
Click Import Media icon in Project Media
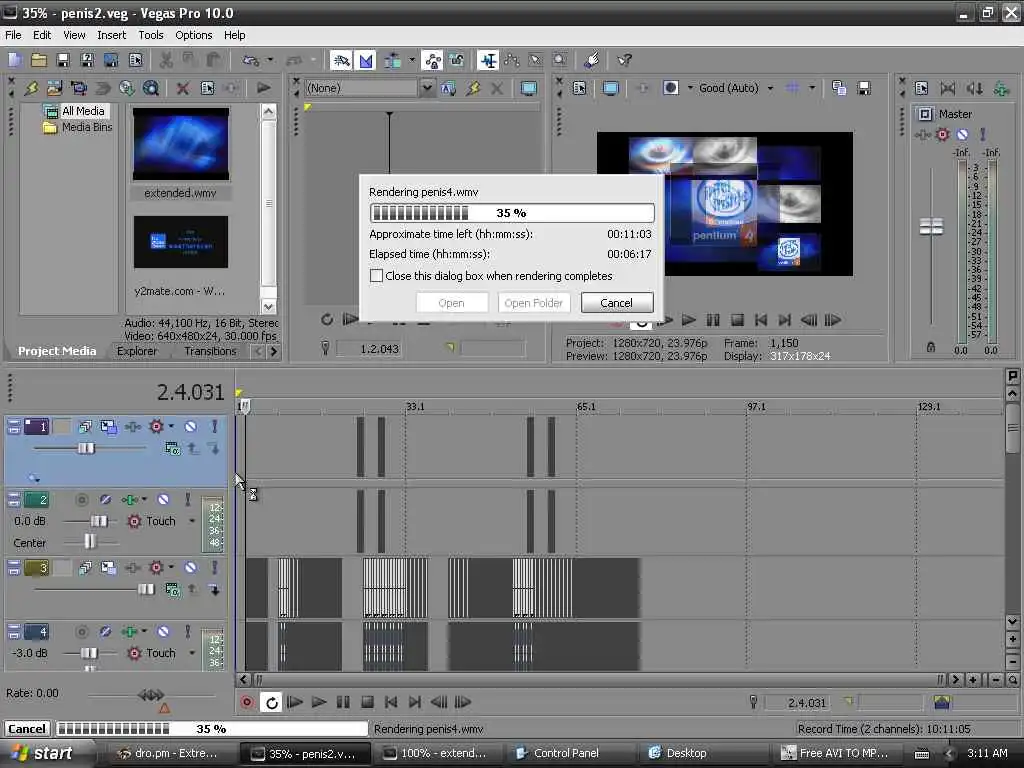tap(54, 88)
